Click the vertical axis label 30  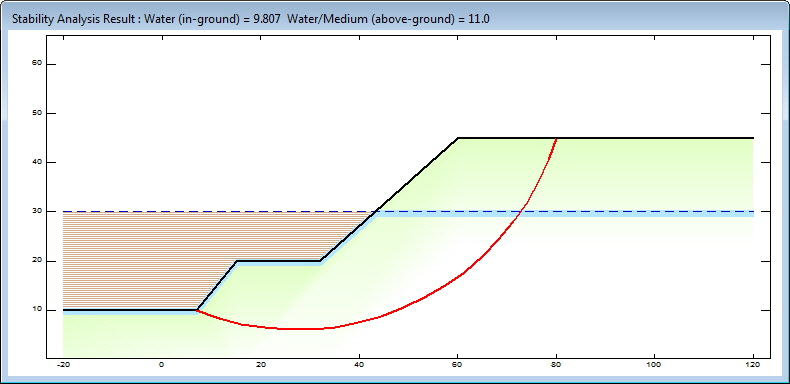36,212
